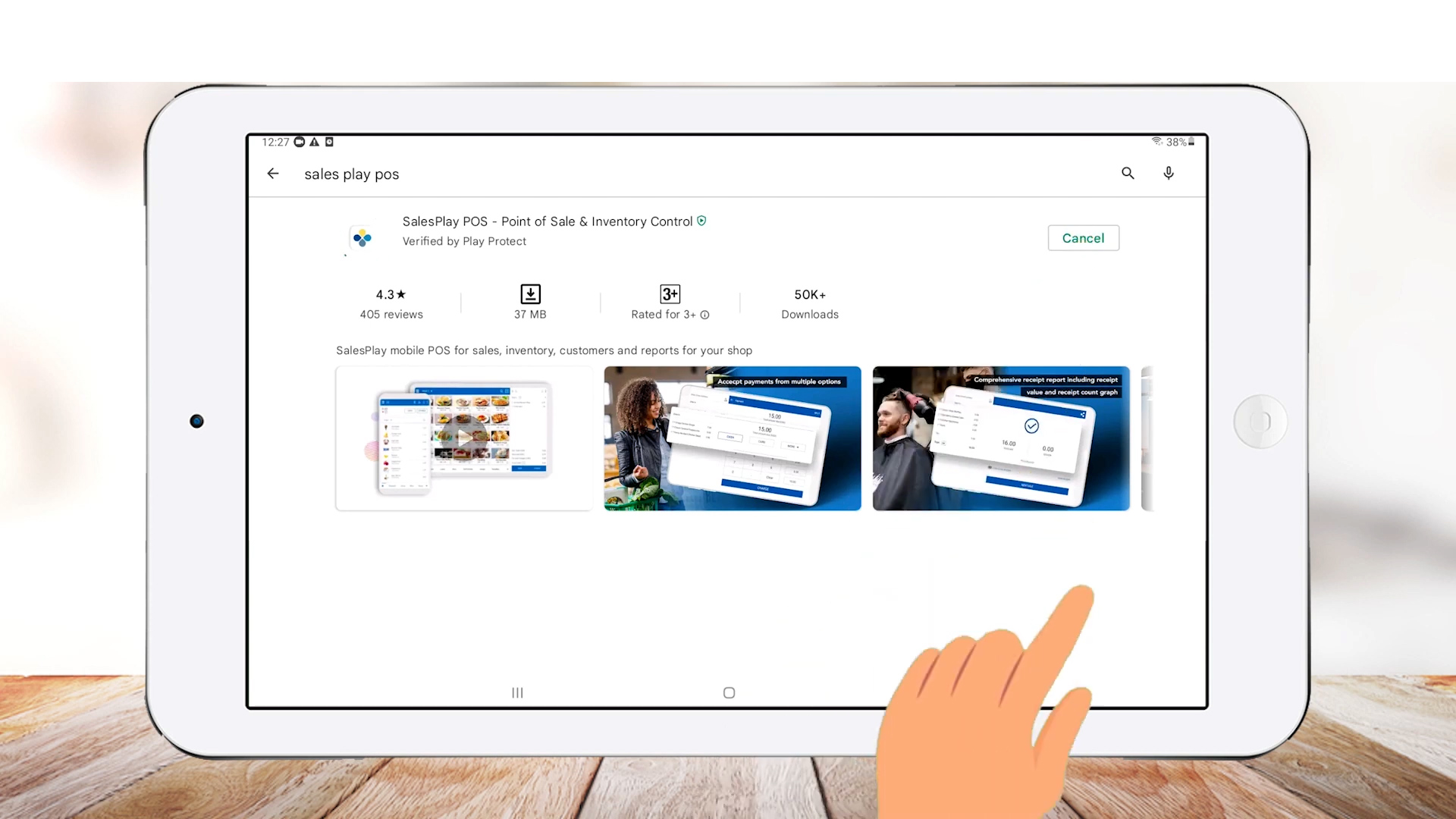Tap the magnifying glass search icon

pyautogui.click(x=1128, y=174)
